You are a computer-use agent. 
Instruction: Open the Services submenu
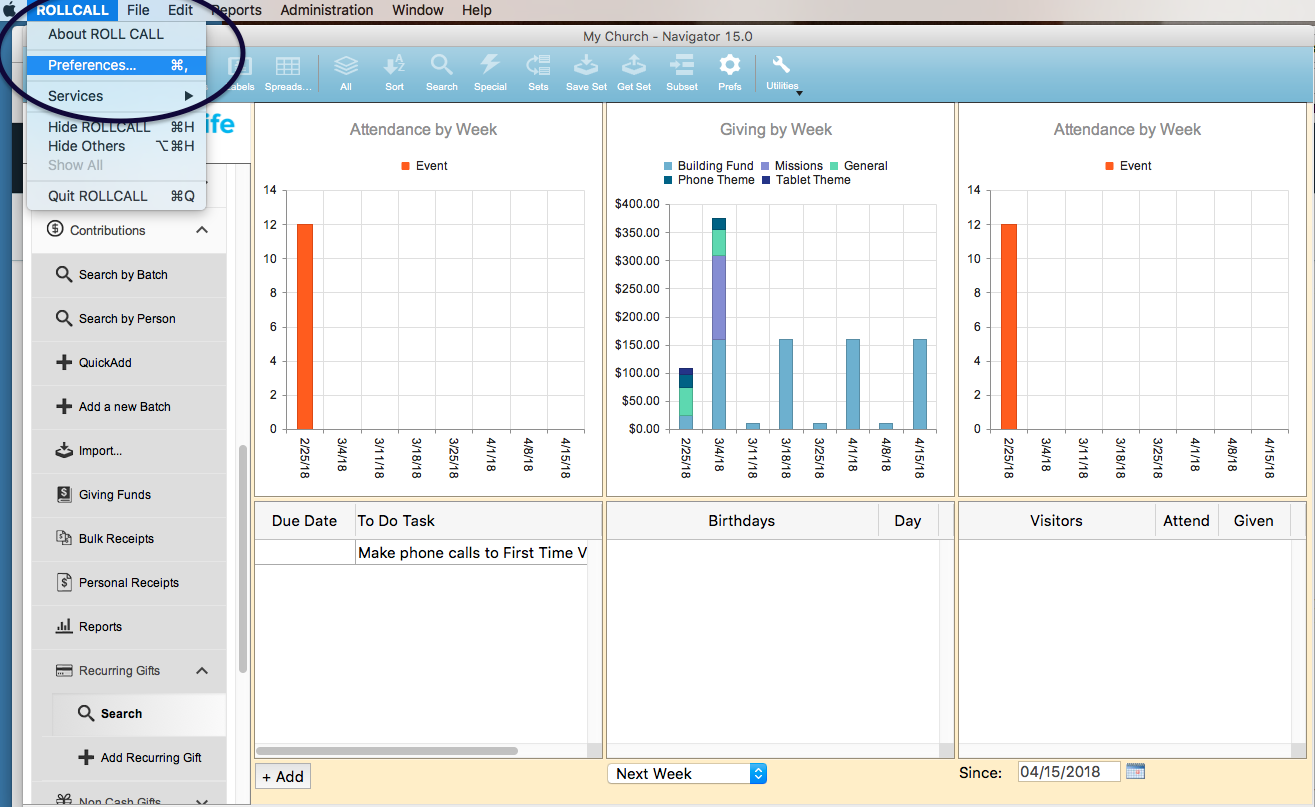(x=116, y=96)
